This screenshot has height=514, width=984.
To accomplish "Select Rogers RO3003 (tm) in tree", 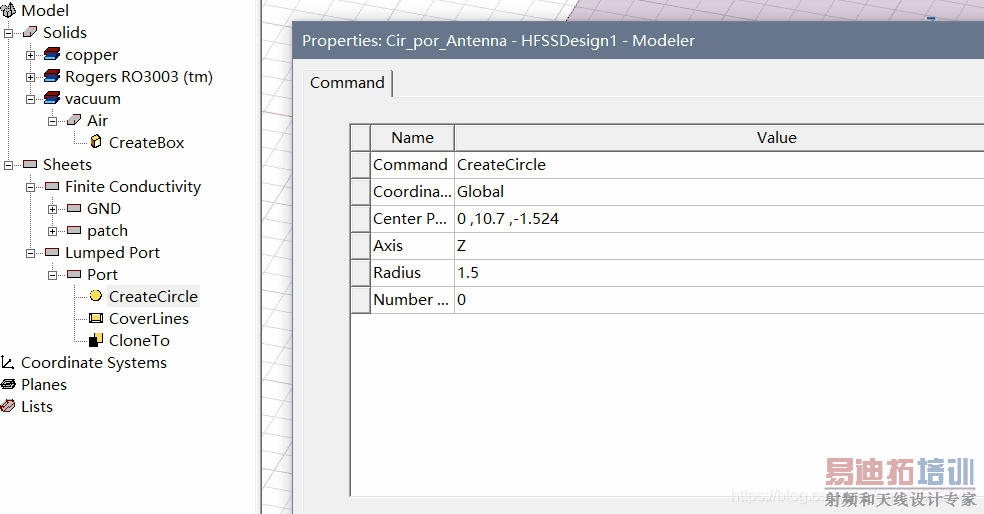I will point(139,77).
